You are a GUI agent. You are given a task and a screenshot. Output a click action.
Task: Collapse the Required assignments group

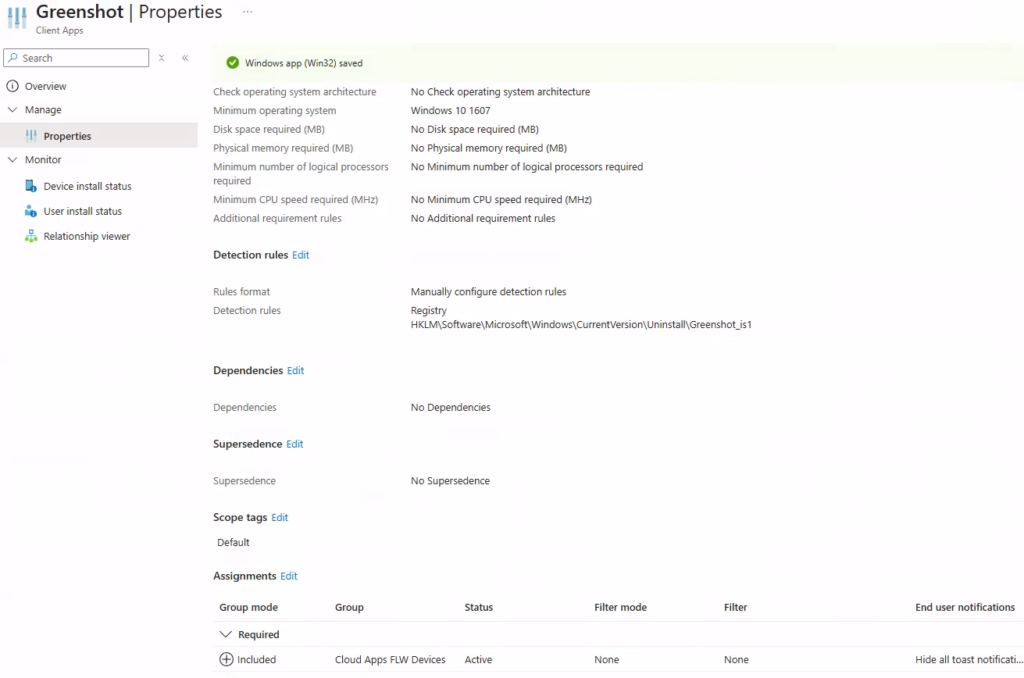pyautogui.click(x=226, y=635)
